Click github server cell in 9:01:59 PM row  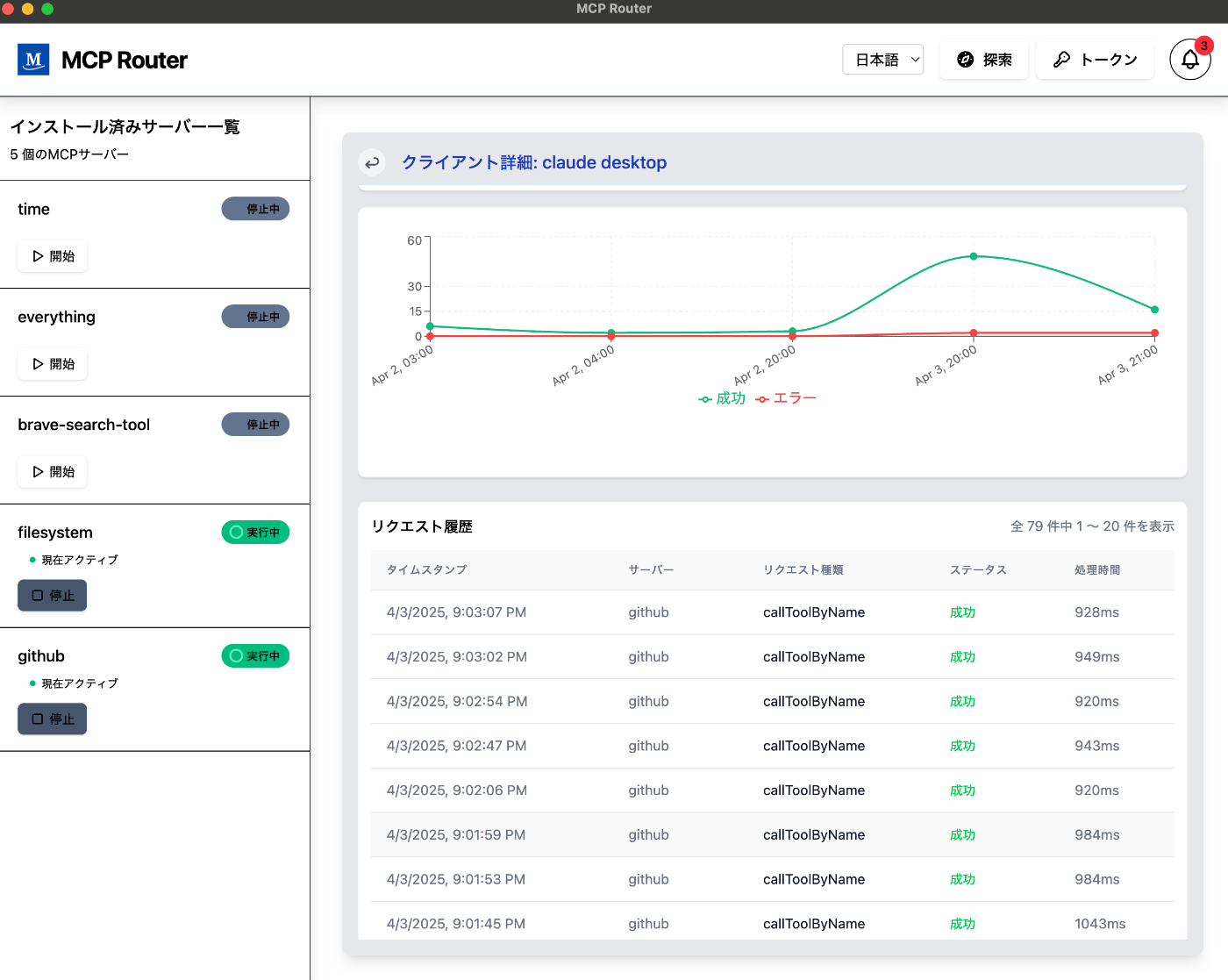tap(648, 835)
